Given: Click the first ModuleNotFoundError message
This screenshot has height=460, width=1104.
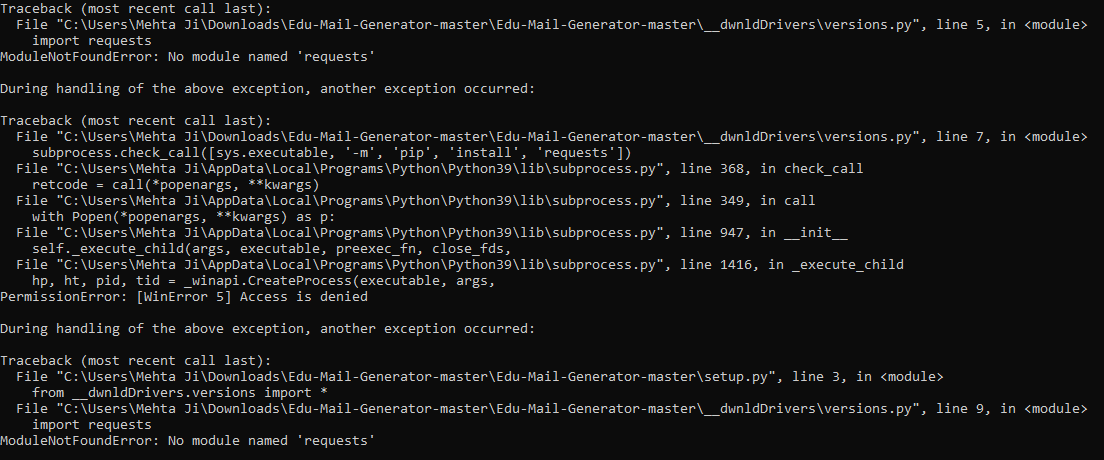Looking at the screenshot, I should click(x=187, y=56).
